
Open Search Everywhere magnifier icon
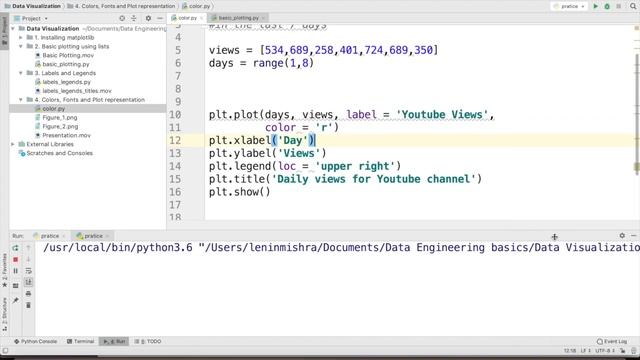click(633, 6)
